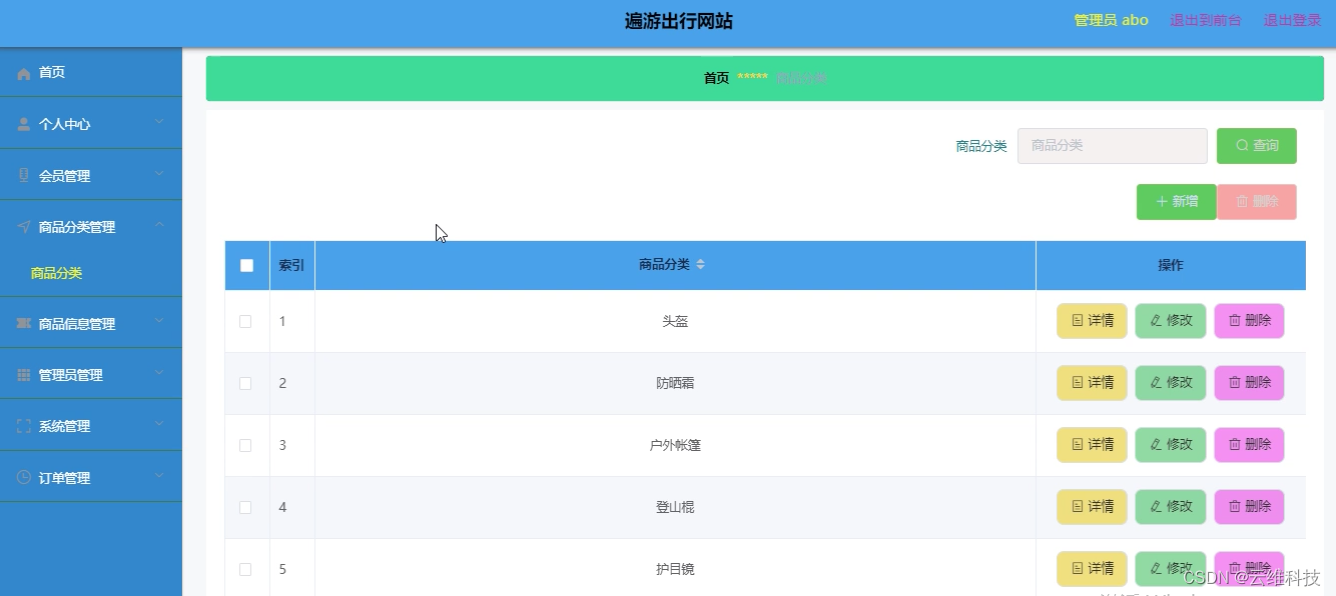The width and height of the screenshot is (1336, 596).
Task: Click the cell text 户外帐篷
Action: point(675,445)
